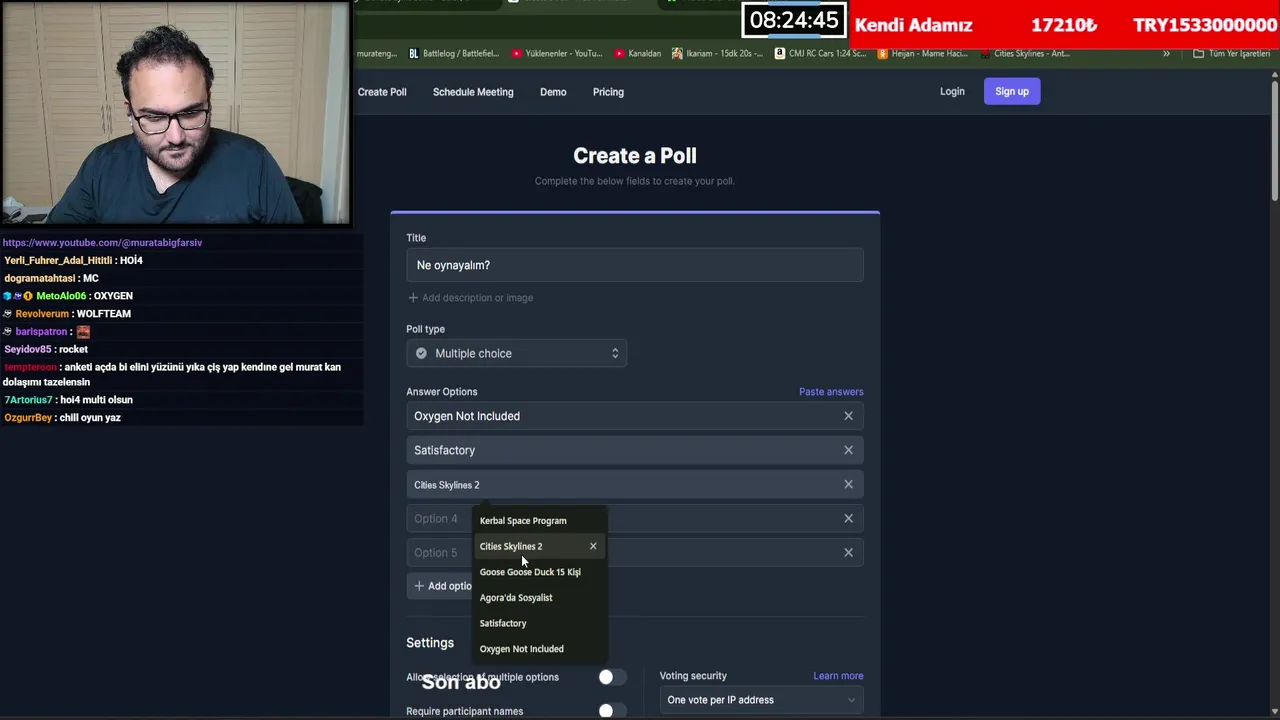The width and height of the screenshot is (1280, 720).
Task: Click the plus icon beside Add description
Action: (x=413, y=298)
